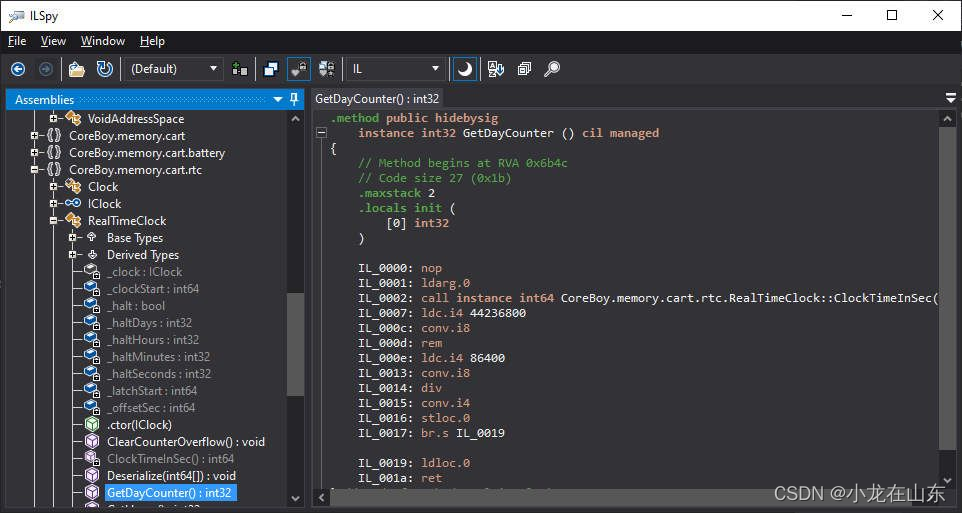Click the namespace braces icon beside CoreBoy.memory.cart

[54, 136]
